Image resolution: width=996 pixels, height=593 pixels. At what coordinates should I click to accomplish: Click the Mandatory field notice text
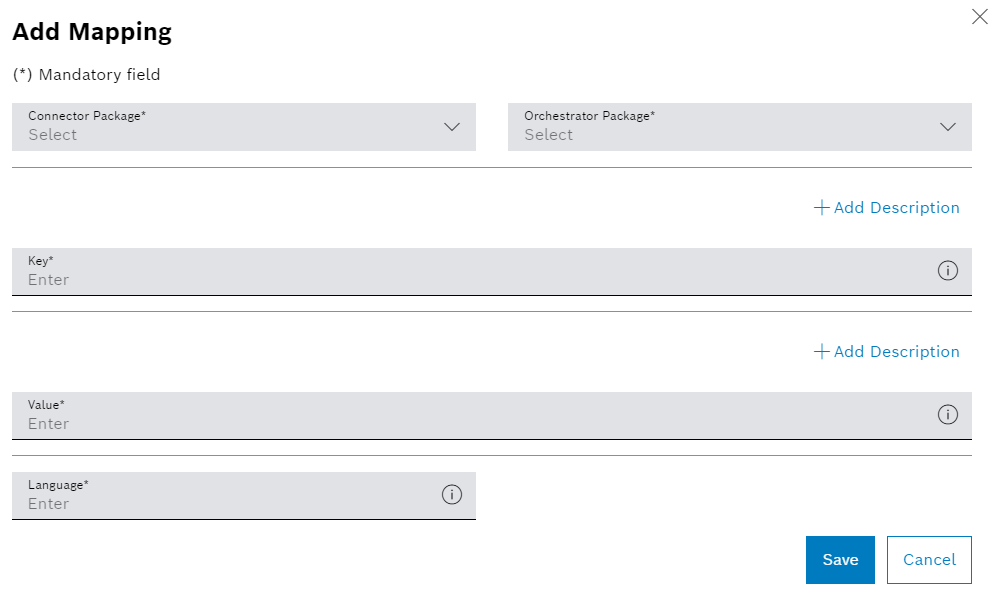(87, 74)
